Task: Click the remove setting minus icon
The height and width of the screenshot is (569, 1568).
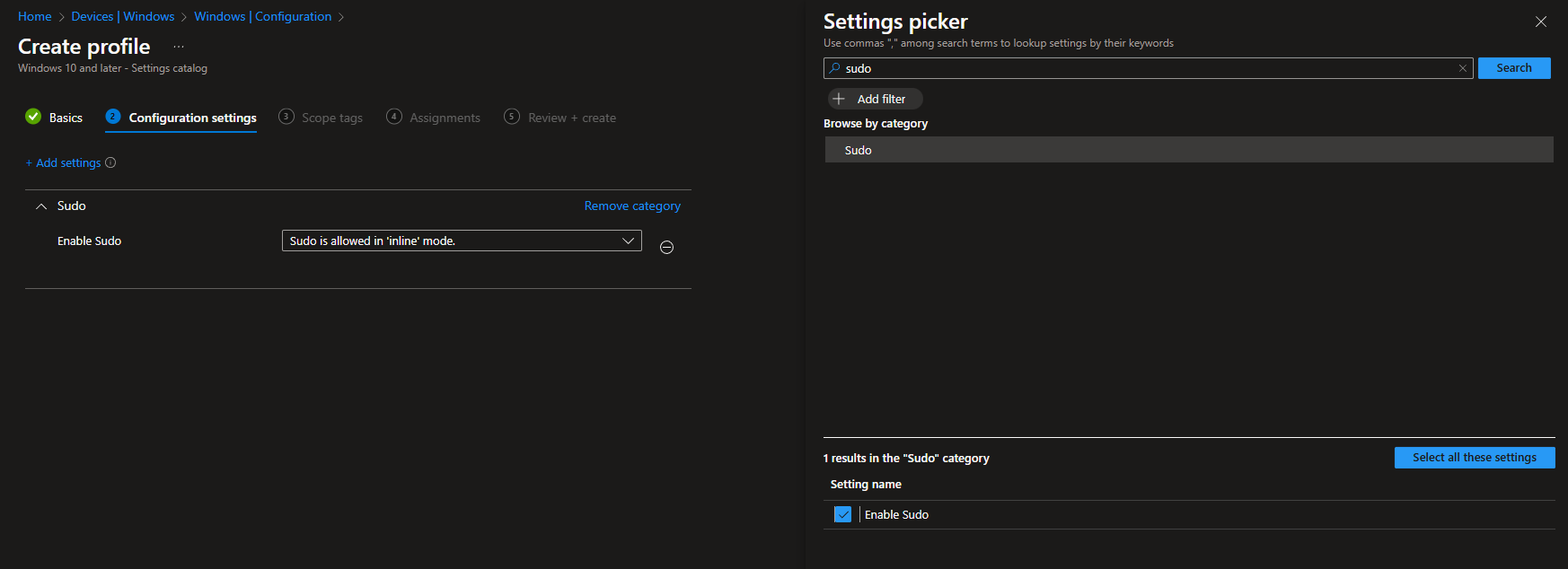Action: [666, 248]
